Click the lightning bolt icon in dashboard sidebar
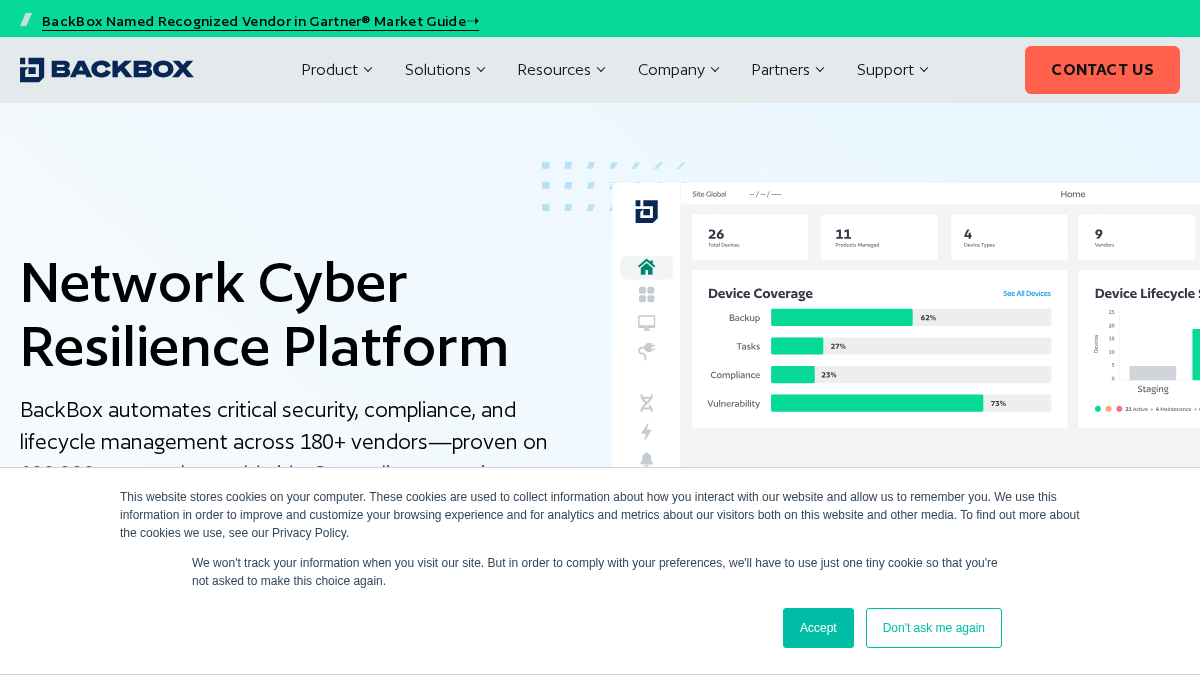Image resolution: width=1200 pixels, height=675 pixels. click(647, 432)
